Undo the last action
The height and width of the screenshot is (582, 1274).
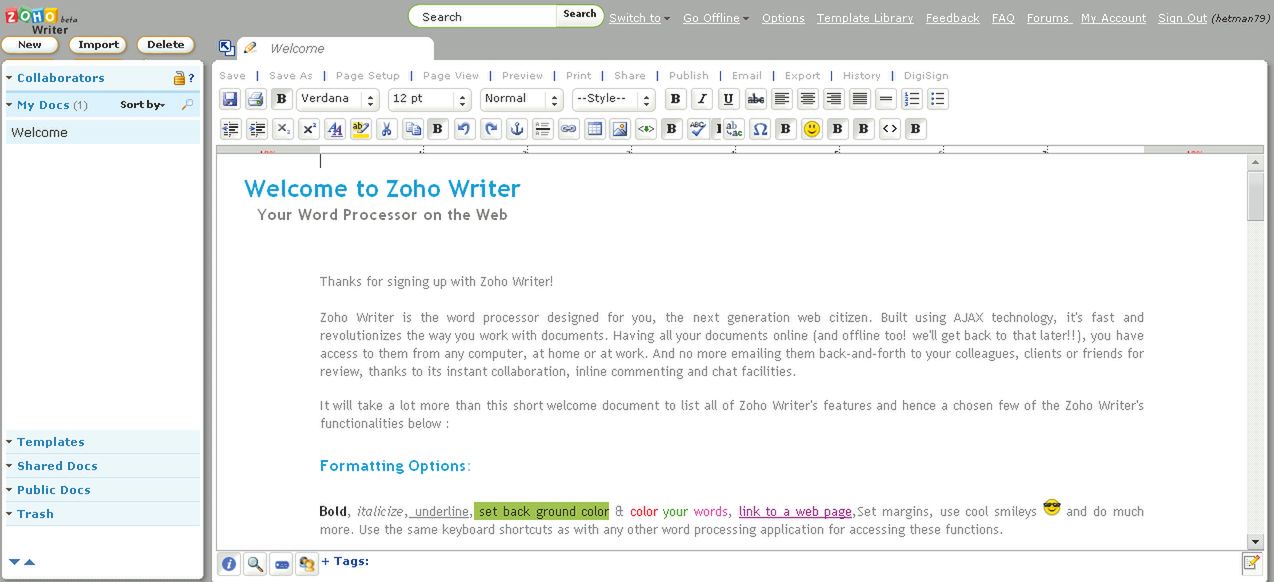click(x=465, y=129)
